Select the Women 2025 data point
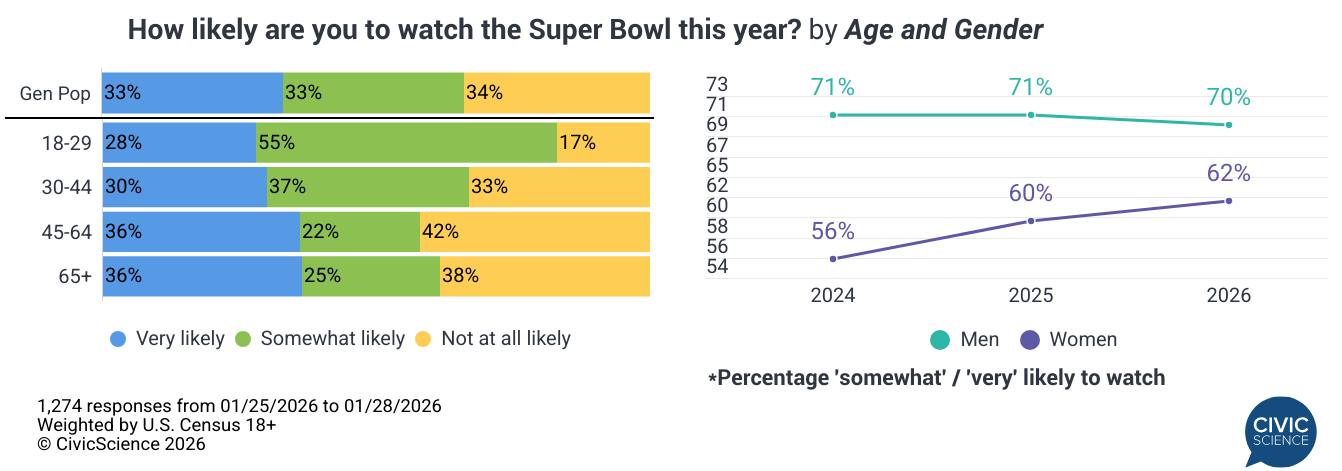The width and height of the screenshot is (1342, 471). [1031, 220]
